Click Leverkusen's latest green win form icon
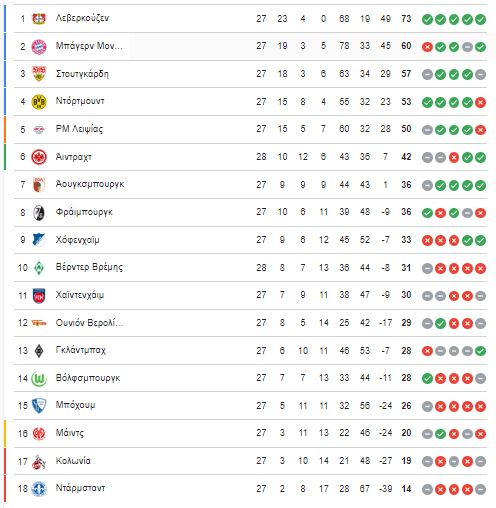The image size is (496, 508). [x=480, y=19]
